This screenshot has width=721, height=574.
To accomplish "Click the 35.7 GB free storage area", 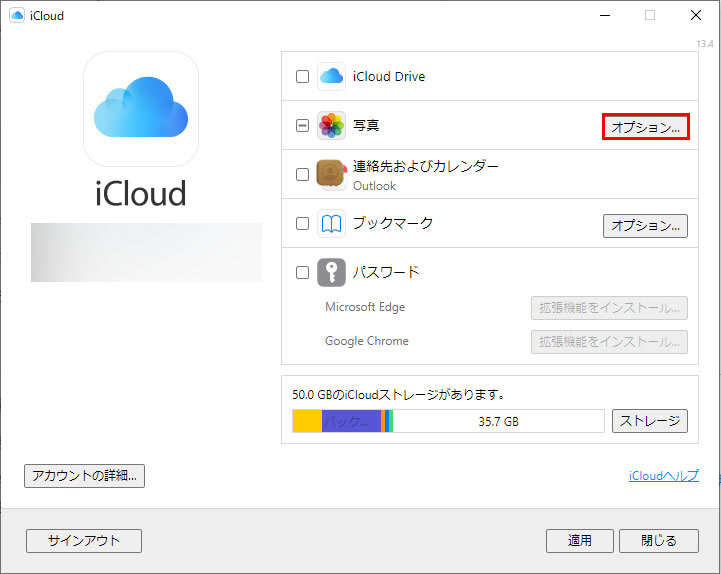I will (x=498, y=421).
